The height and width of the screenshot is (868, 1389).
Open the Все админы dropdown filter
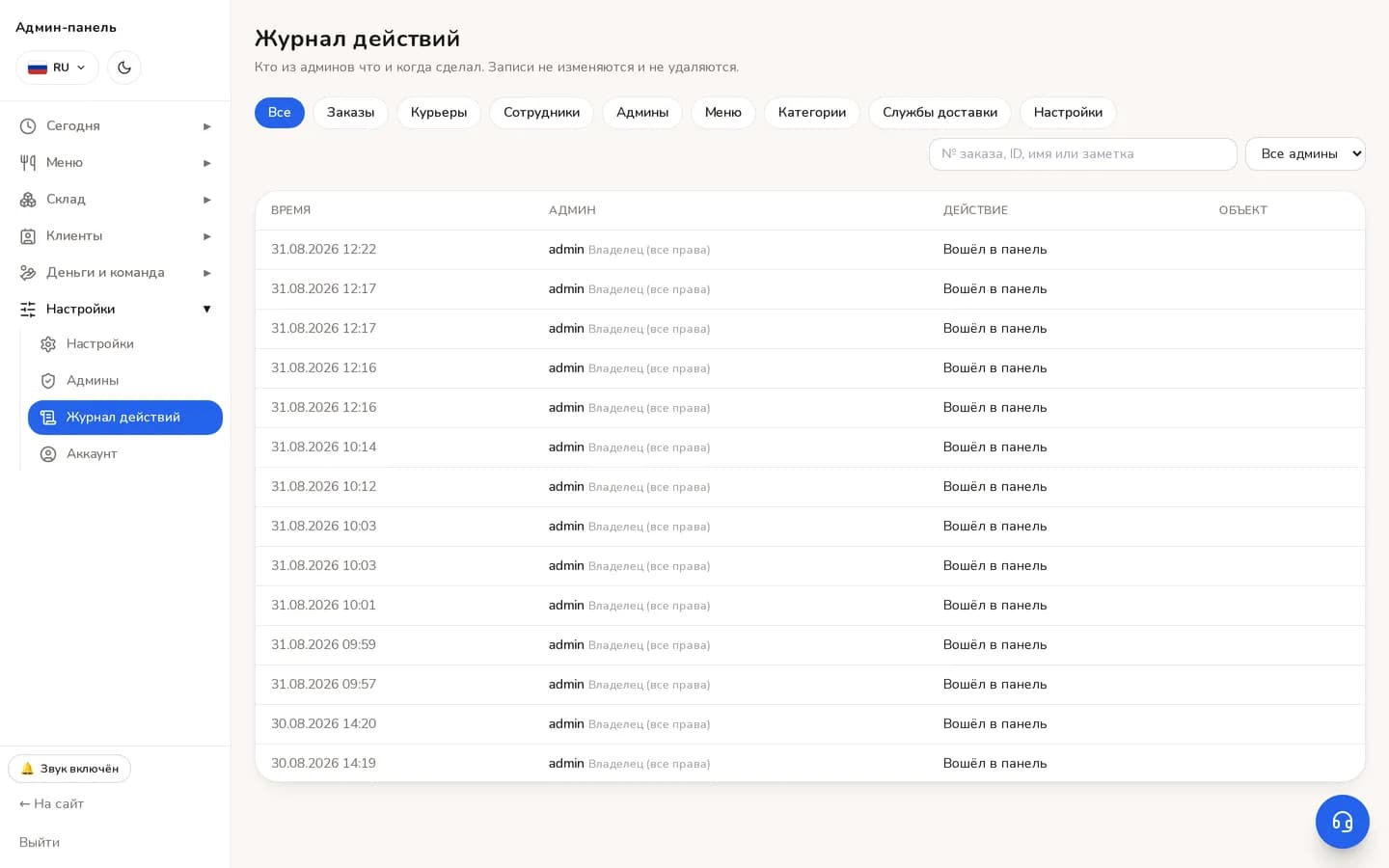(x=1305, y=154)
